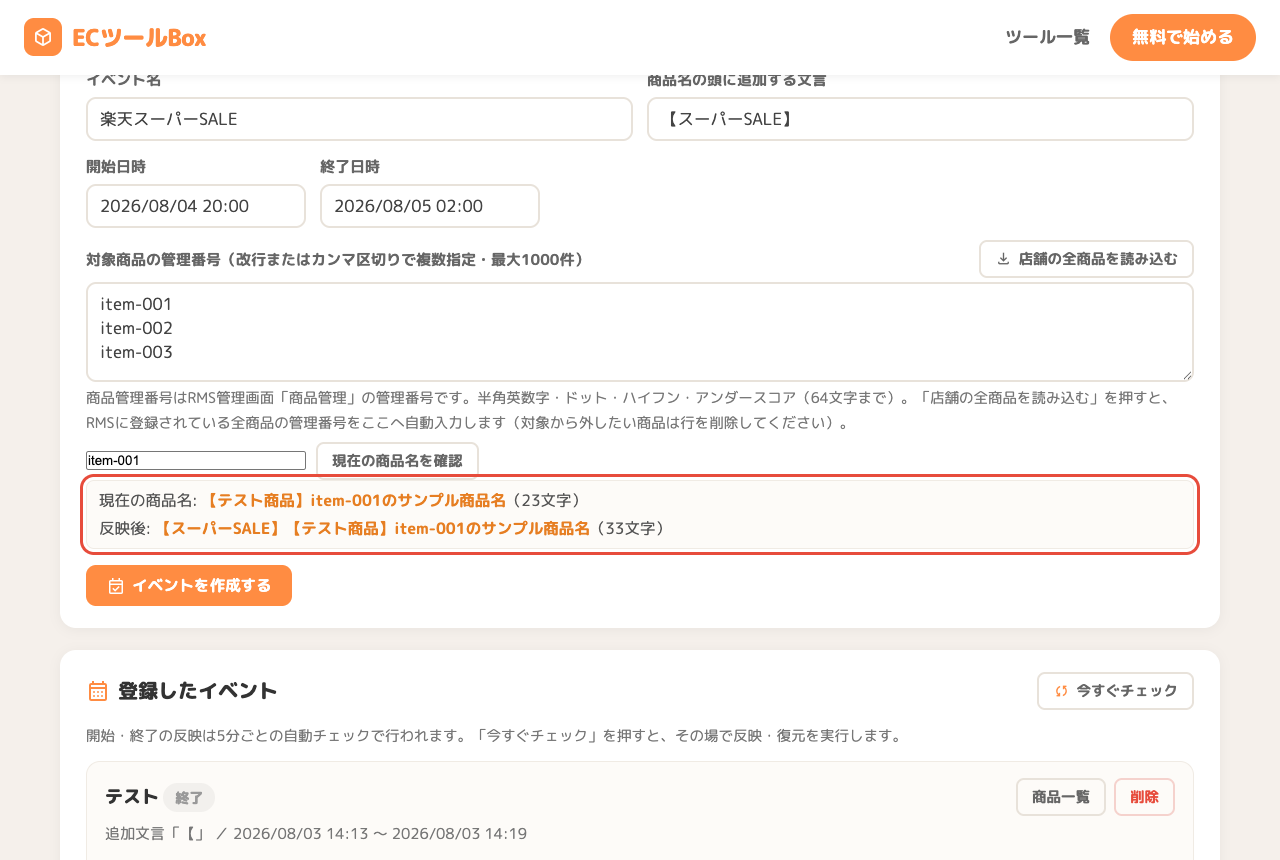Click the ECツールBox brand name link

pyautogui.click(x=139, y=37)
